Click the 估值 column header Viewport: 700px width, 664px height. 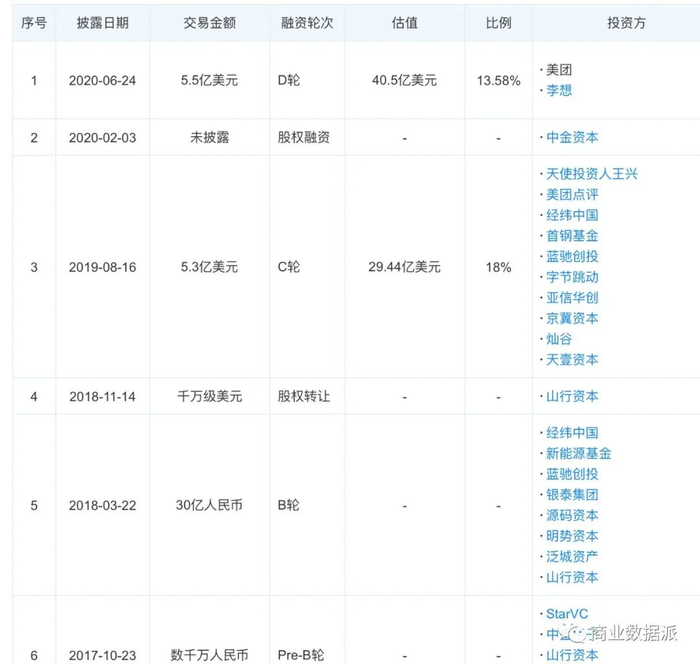(x=404, y=23)
